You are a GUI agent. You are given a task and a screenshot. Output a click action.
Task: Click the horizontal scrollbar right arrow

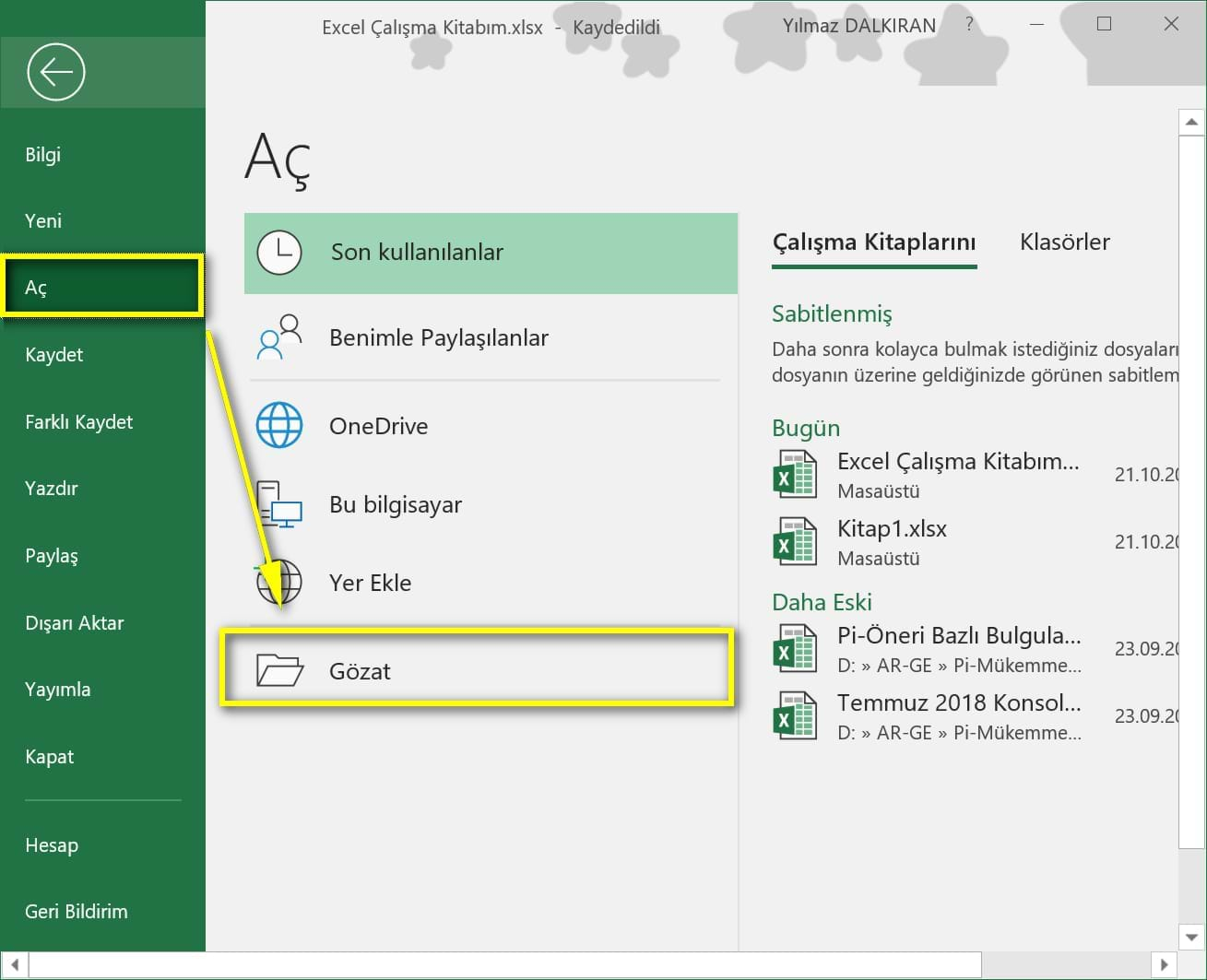(1165, 964)
